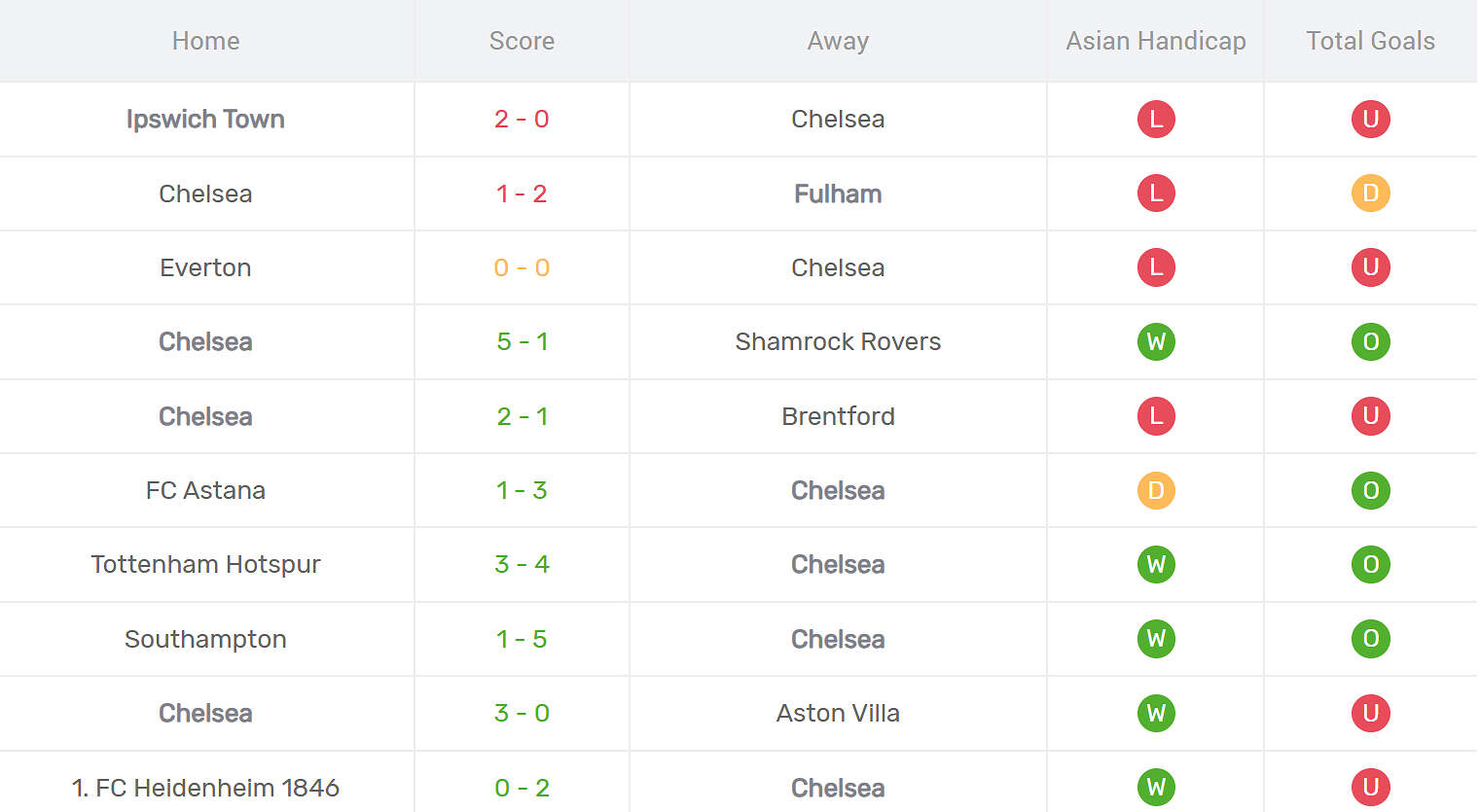Viewport: 1480px width, 812px height.
Task: Click the Score column header
Action: pos(522,41)
